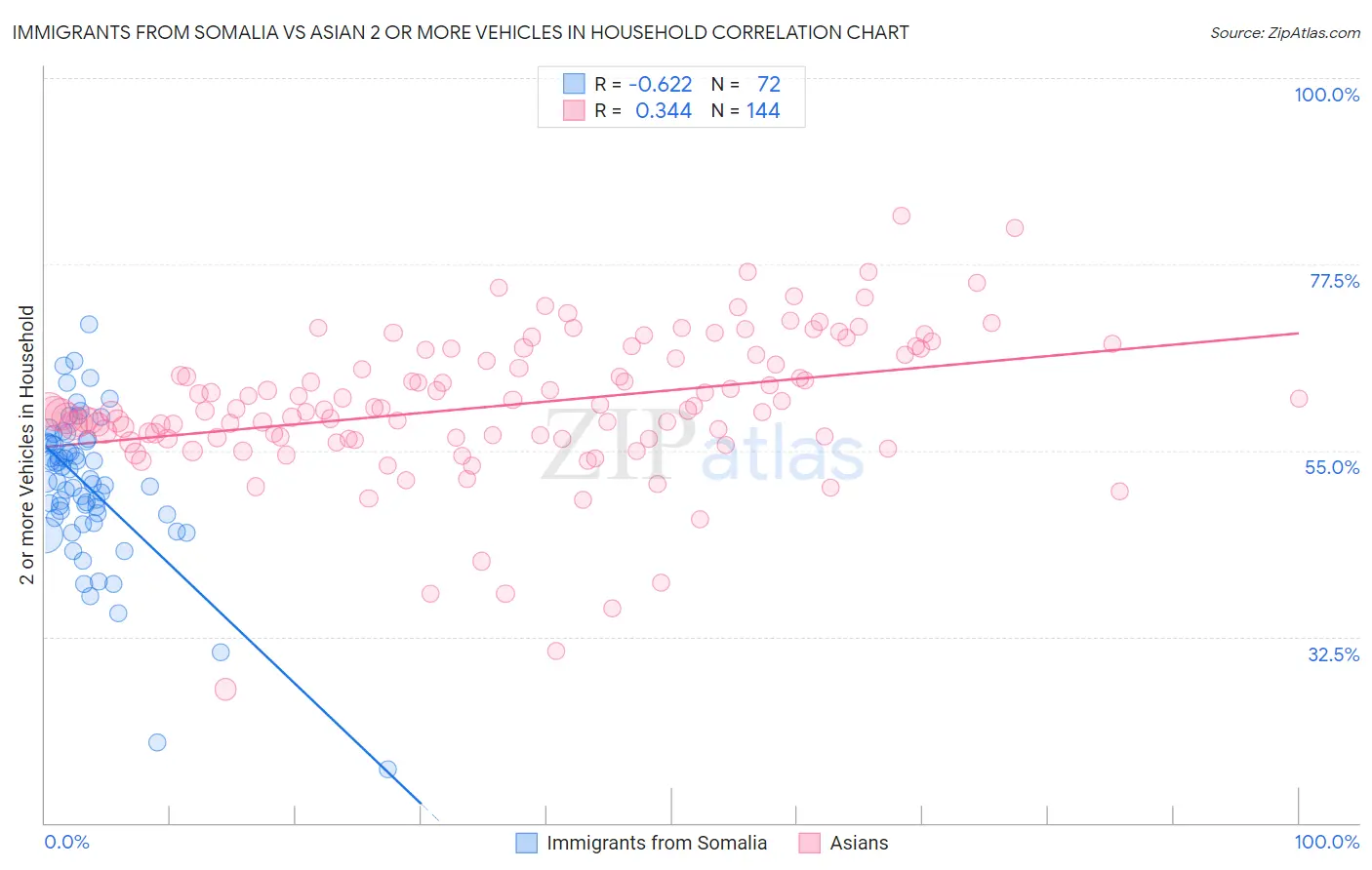Screen dimensions: 1372x870
Task: Click the ZIPatlas watermark in the chart center
Action: (x=703, y=449)
